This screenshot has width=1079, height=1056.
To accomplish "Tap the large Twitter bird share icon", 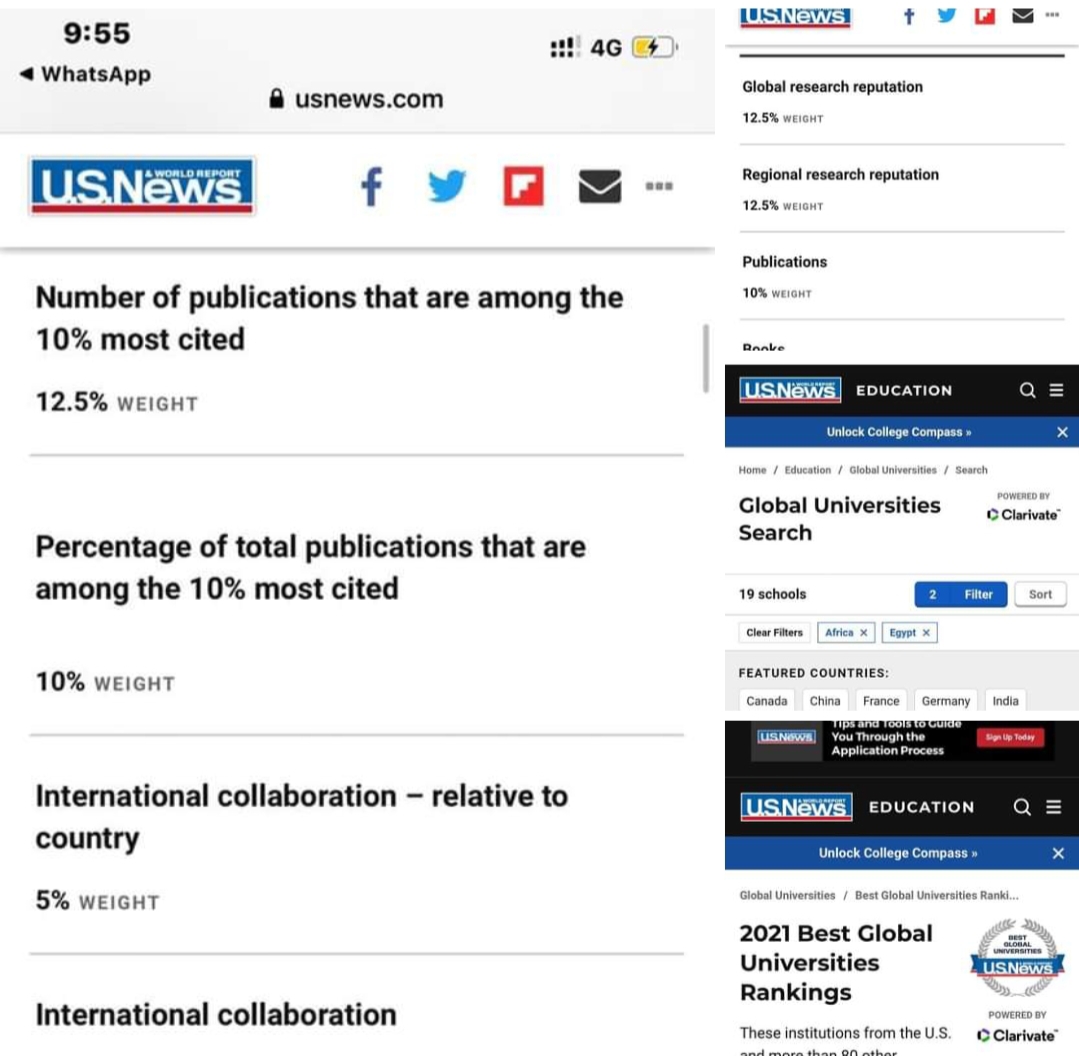I will (446, 187).
